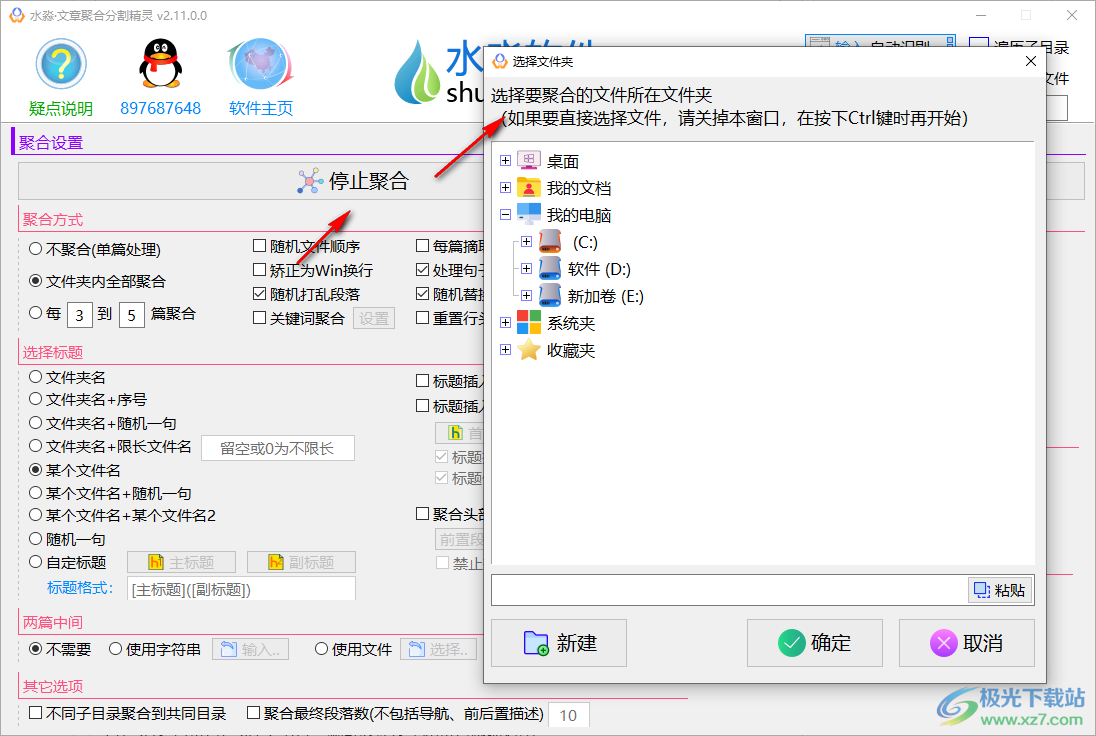Select 使用文件 radio option

[353, 649]
